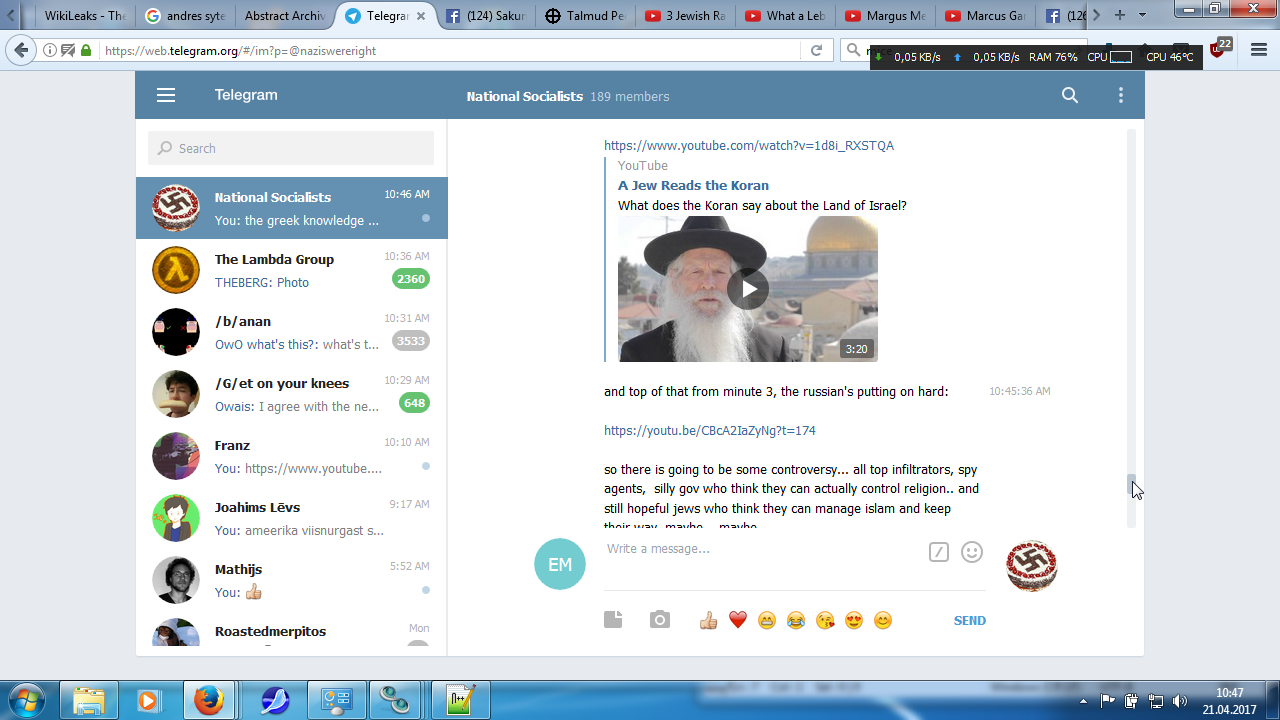Click the browser URL address bar
This screenshot has height=720, width=1280.
[450, 50]
